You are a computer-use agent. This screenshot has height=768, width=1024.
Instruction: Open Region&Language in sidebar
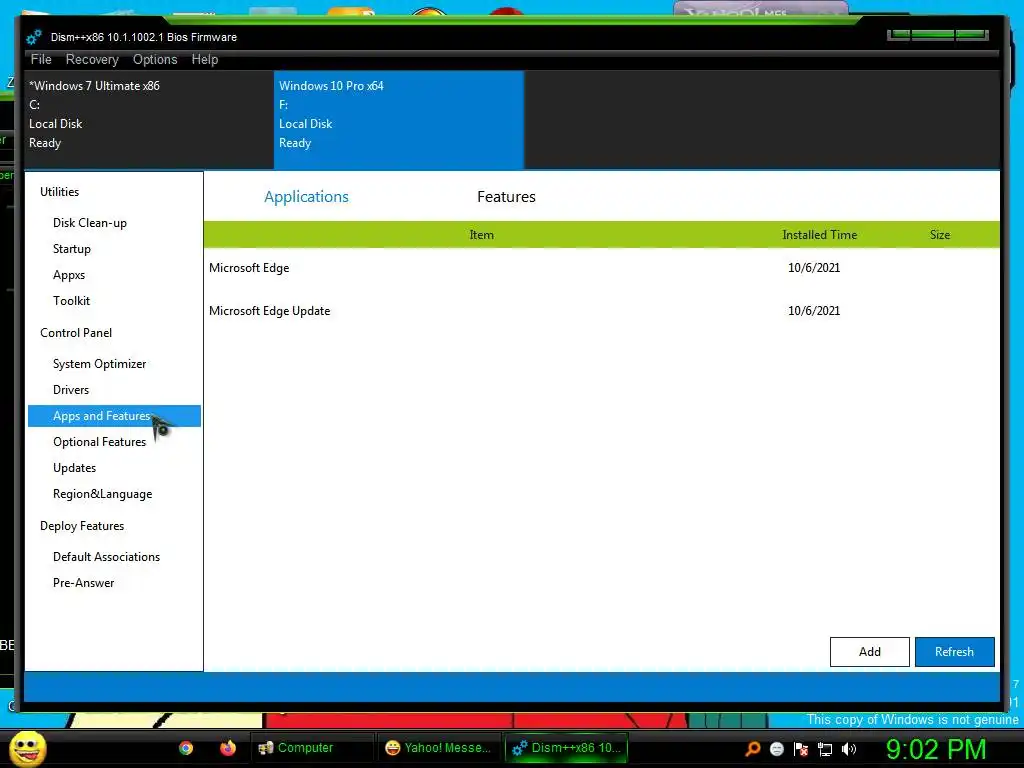tap(103, 494)
